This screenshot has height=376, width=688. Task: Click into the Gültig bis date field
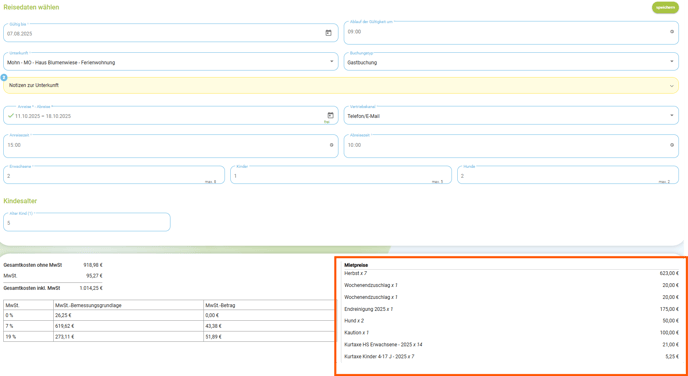(x=171, y=33)
